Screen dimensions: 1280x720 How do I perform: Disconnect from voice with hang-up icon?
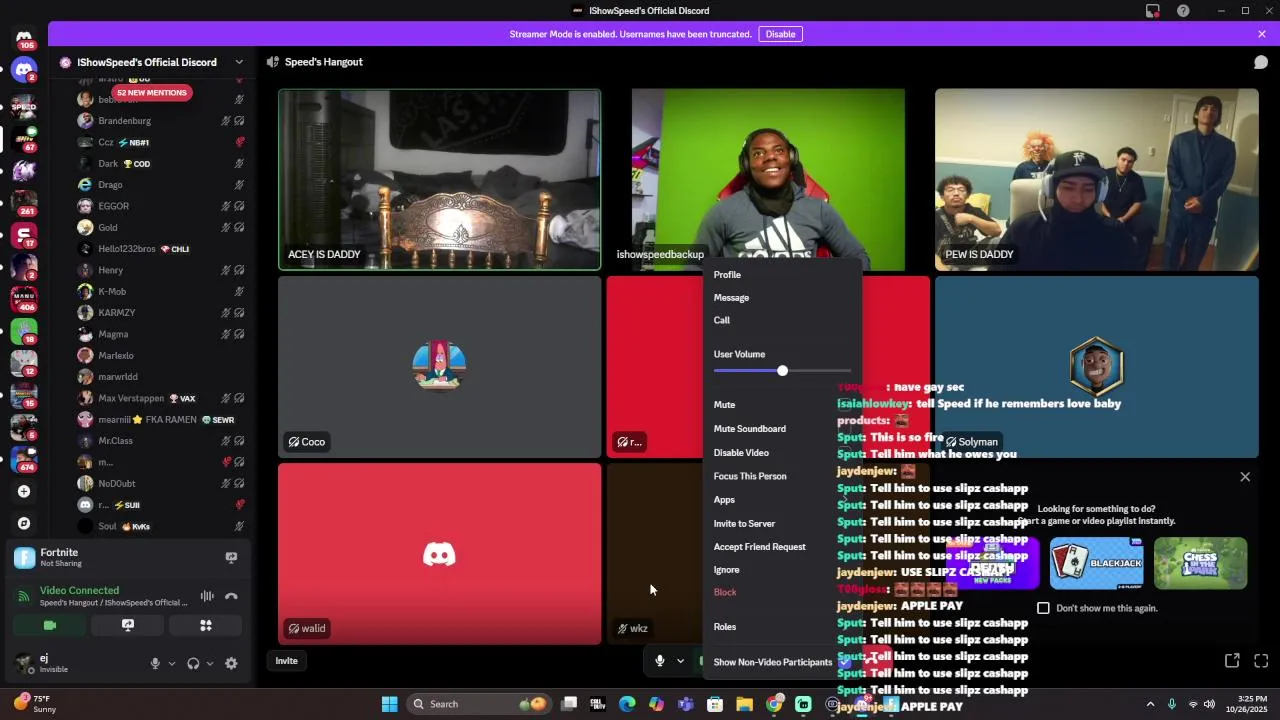click(231, 596)
